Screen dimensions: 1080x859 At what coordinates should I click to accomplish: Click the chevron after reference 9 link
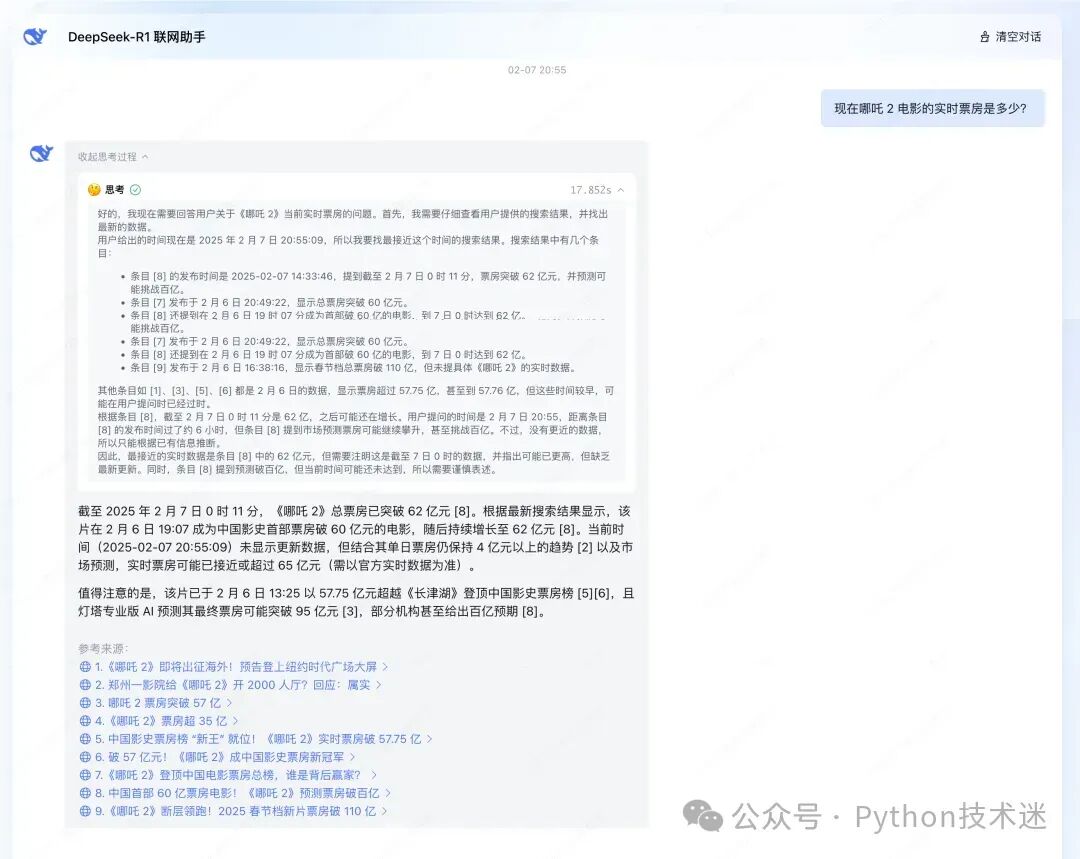[x=384, y=811]
